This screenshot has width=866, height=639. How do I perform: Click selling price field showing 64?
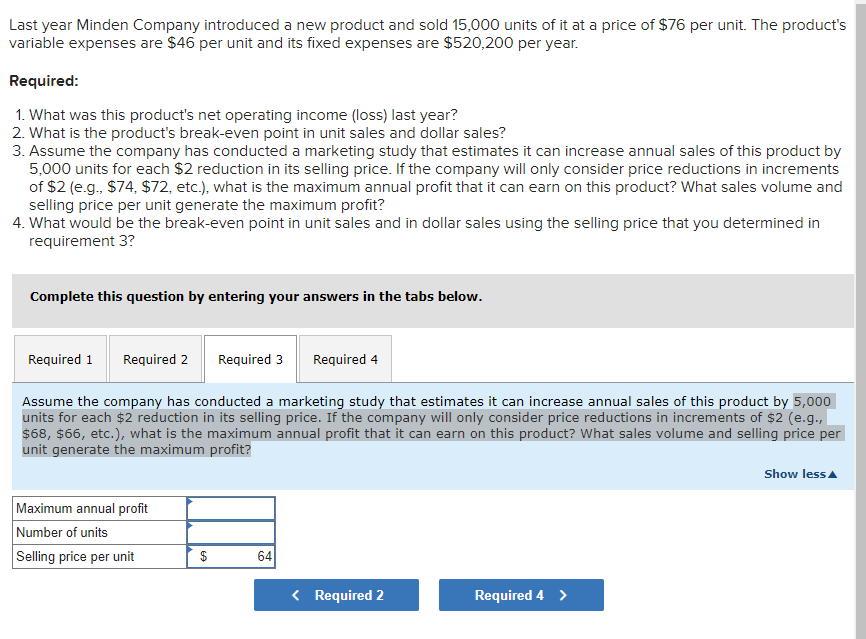(x=240, y=557)
